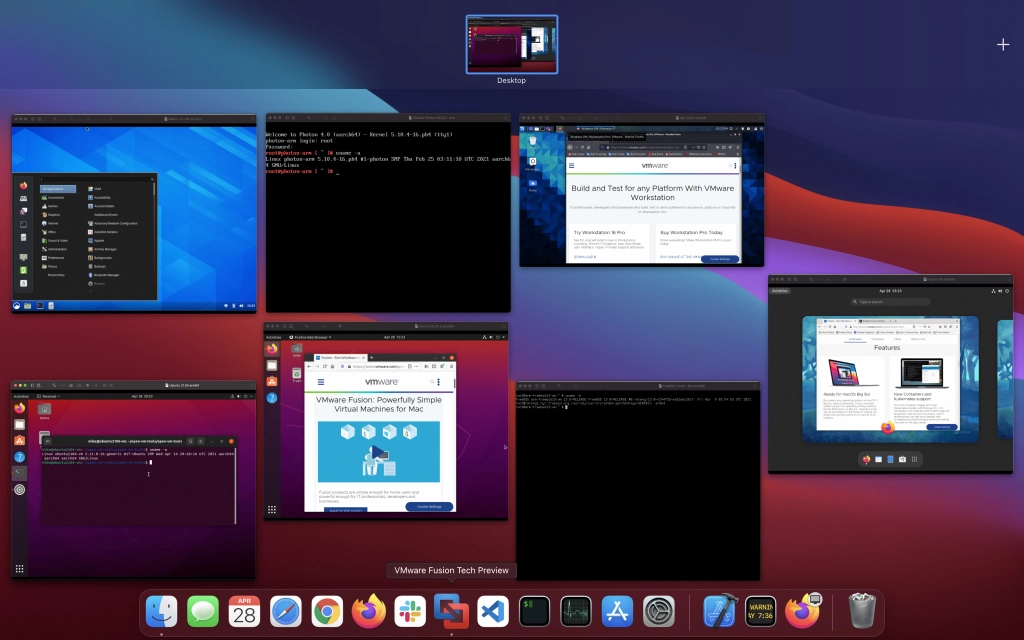
Task: Open Finder from the Dock
Action: click(161, 611)
